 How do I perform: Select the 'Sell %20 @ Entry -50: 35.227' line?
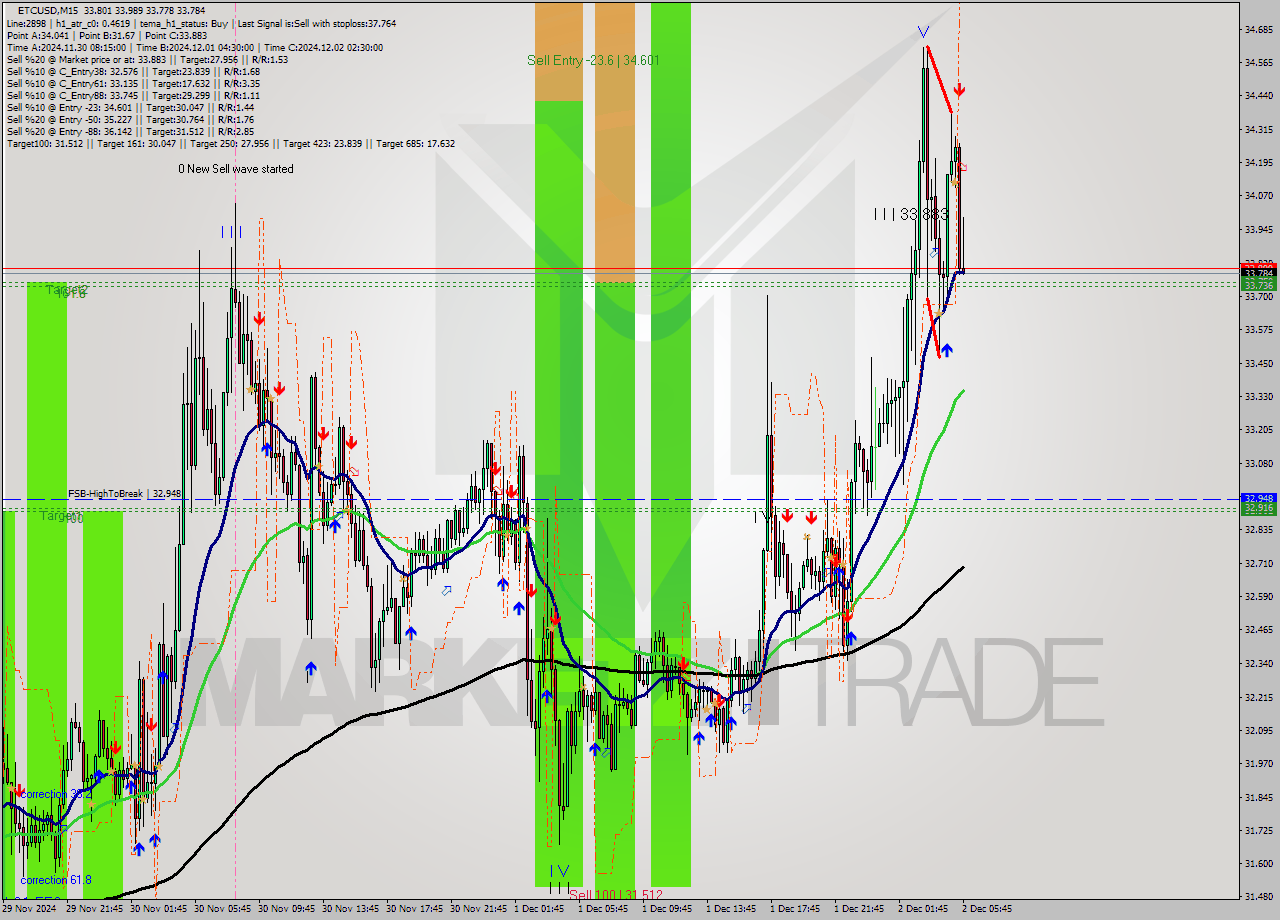[x=130, y=119]
